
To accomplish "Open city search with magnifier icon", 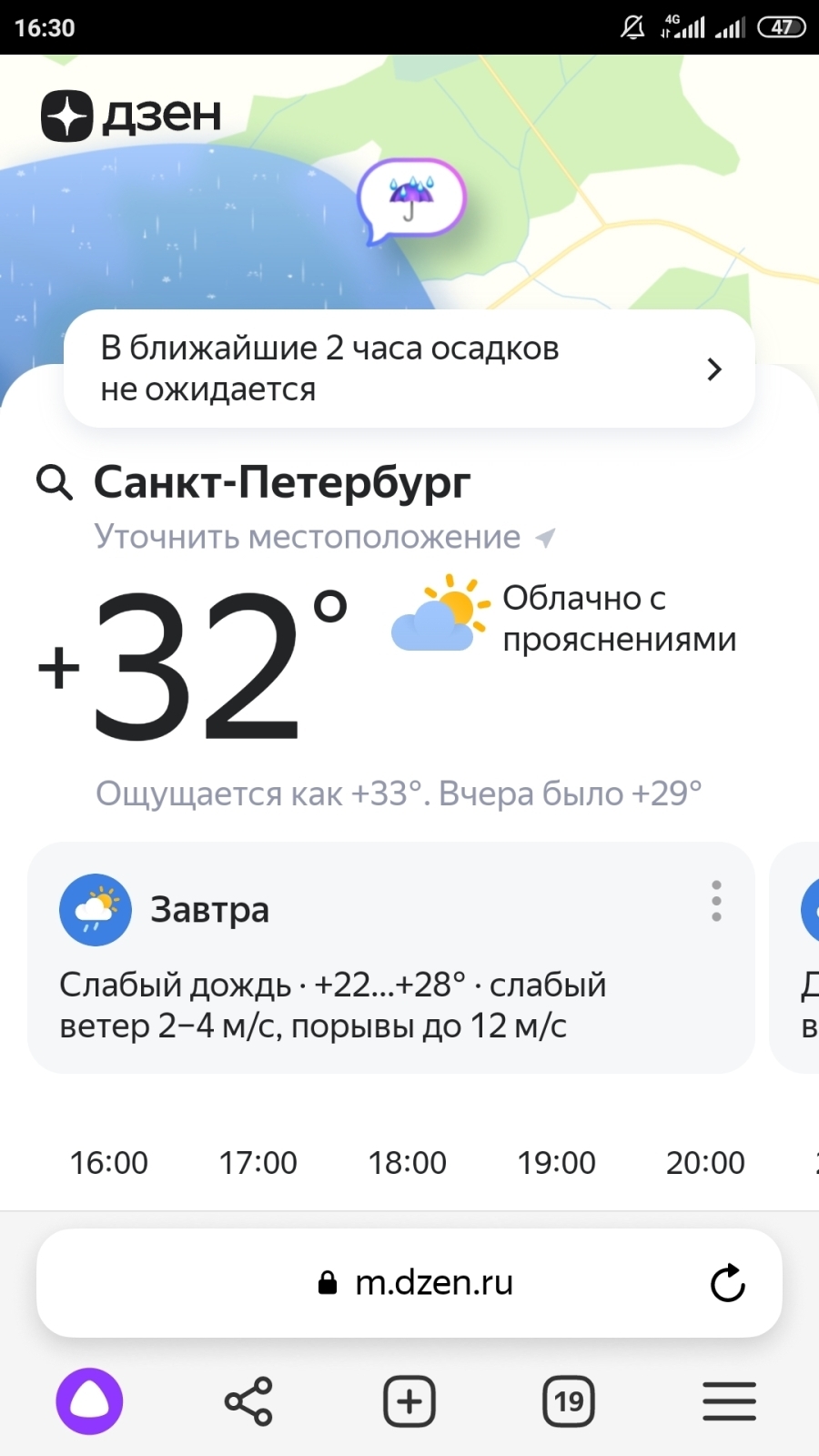I will 54,482.
